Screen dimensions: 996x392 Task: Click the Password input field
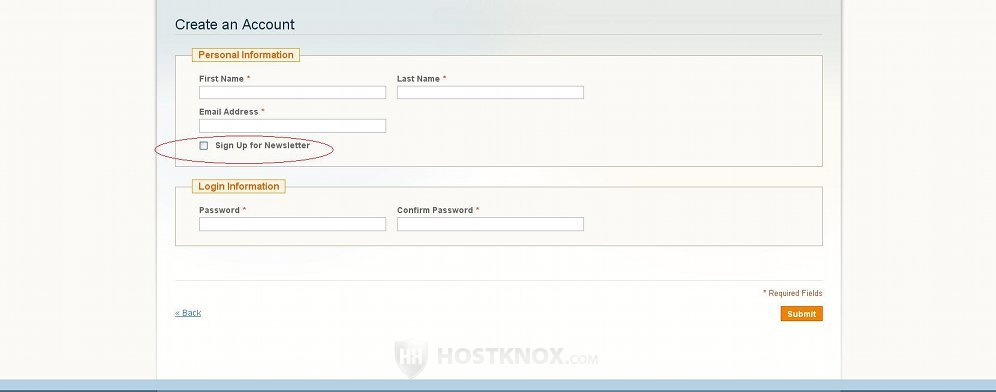(x=292, y=224)
